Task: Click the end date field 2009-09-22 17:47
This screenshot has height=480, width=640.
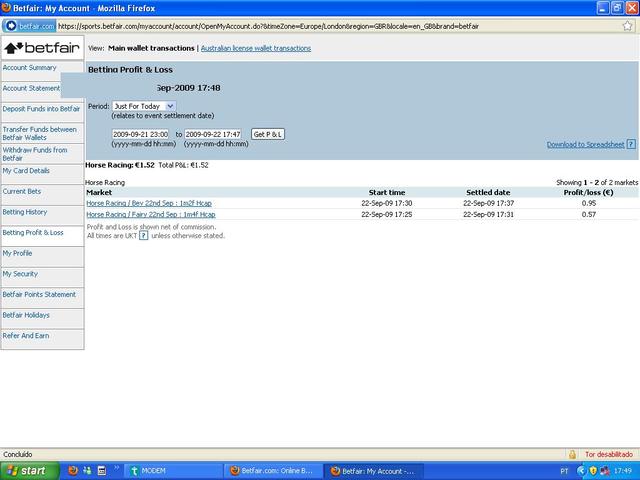Action: (213, 134)
